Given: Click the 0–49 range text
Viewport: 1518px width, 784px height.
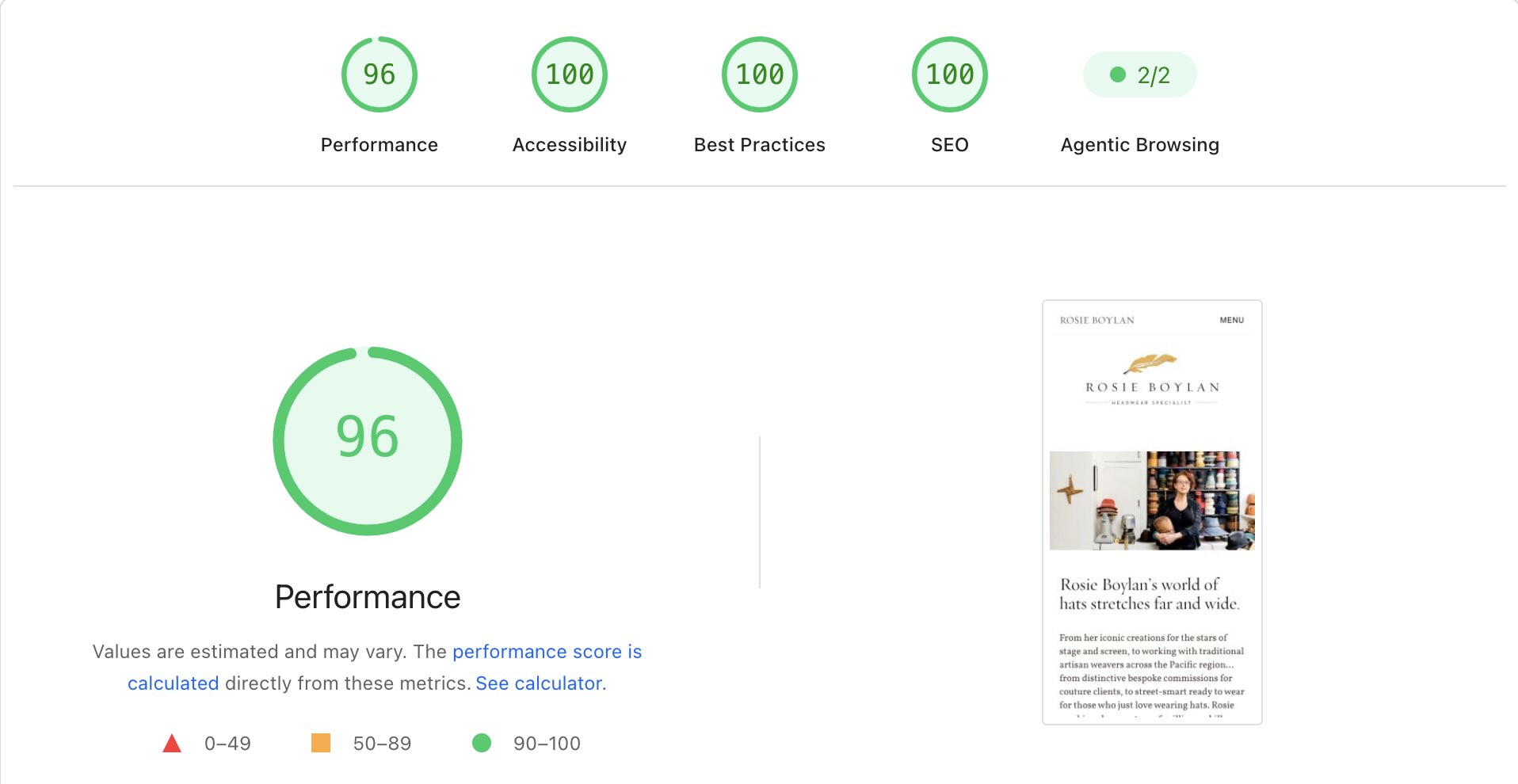Looking at the screenshot, I should [x=227, y=744].
